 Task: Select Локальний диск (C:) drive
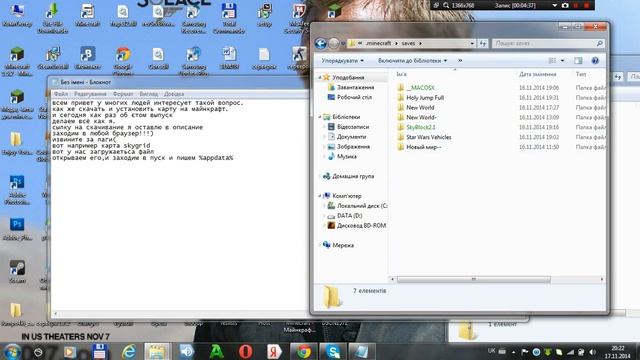(x=357, y=206)
